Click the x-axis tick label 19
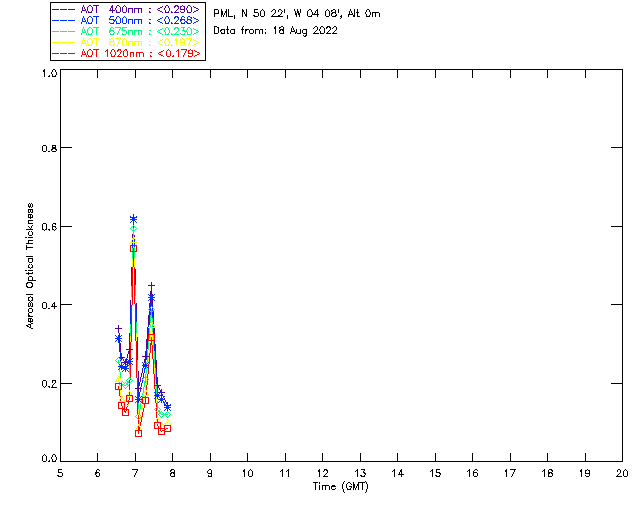Viewport: 640px width, 512px height. click(585, 473)
